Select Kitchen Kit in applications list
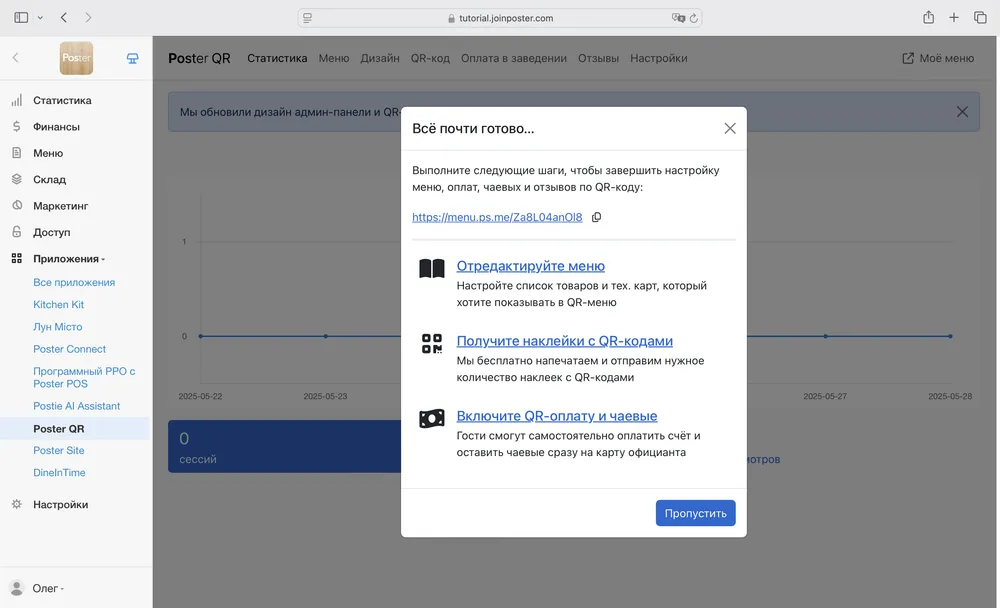1000x608 pixels. [x=58, y=305]
